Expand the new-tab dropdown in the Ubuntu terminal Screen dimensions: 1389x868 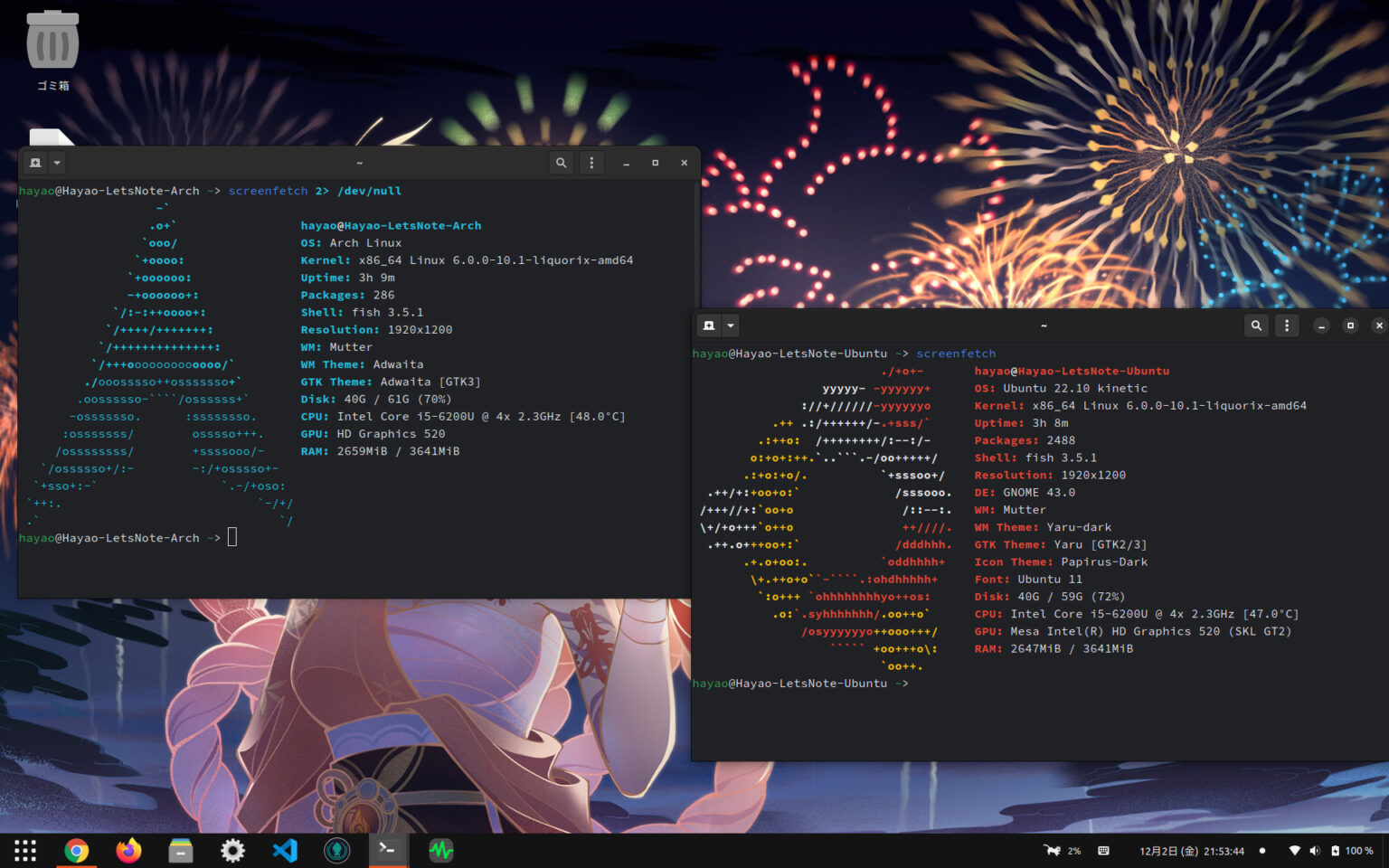731,325
